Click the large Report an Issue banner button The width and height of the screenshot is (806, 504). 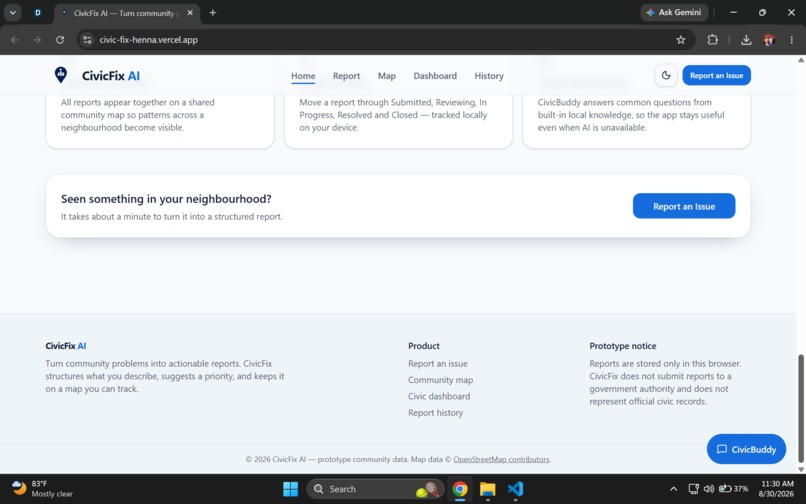(x=684, y=206)
